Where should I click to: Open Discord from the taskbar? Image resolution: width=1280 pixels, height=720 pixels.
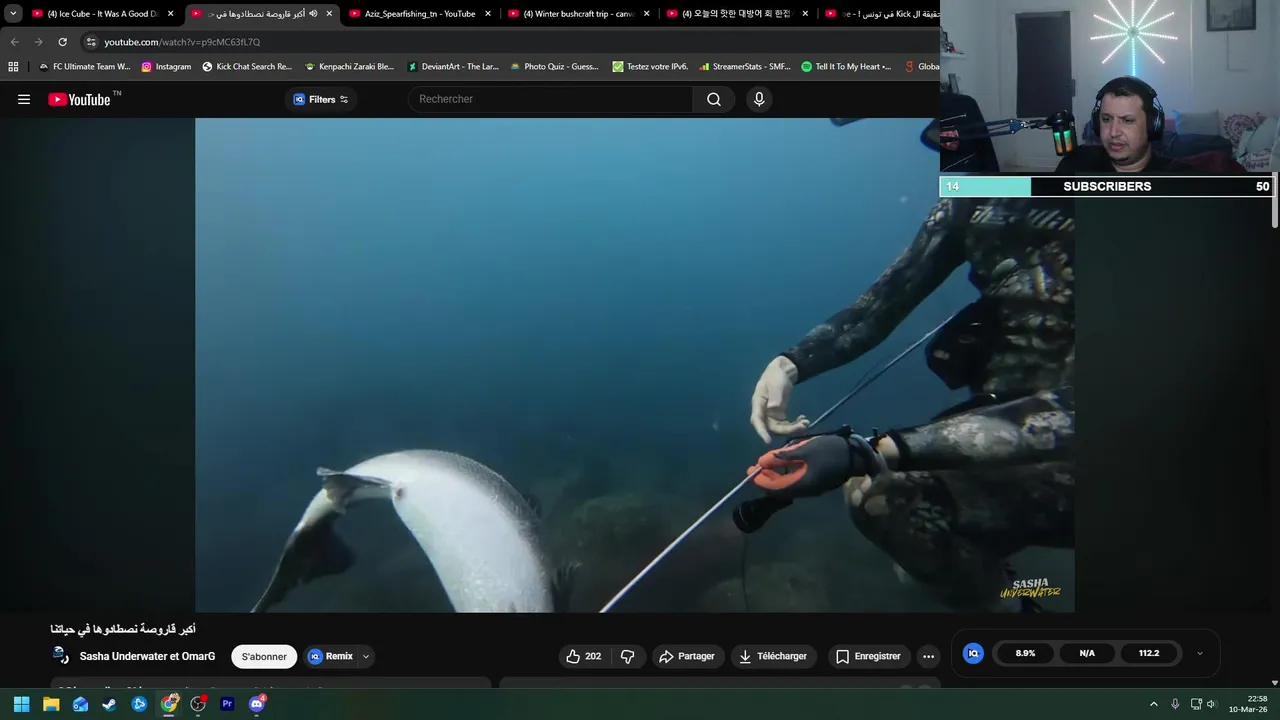coord(257,704)
